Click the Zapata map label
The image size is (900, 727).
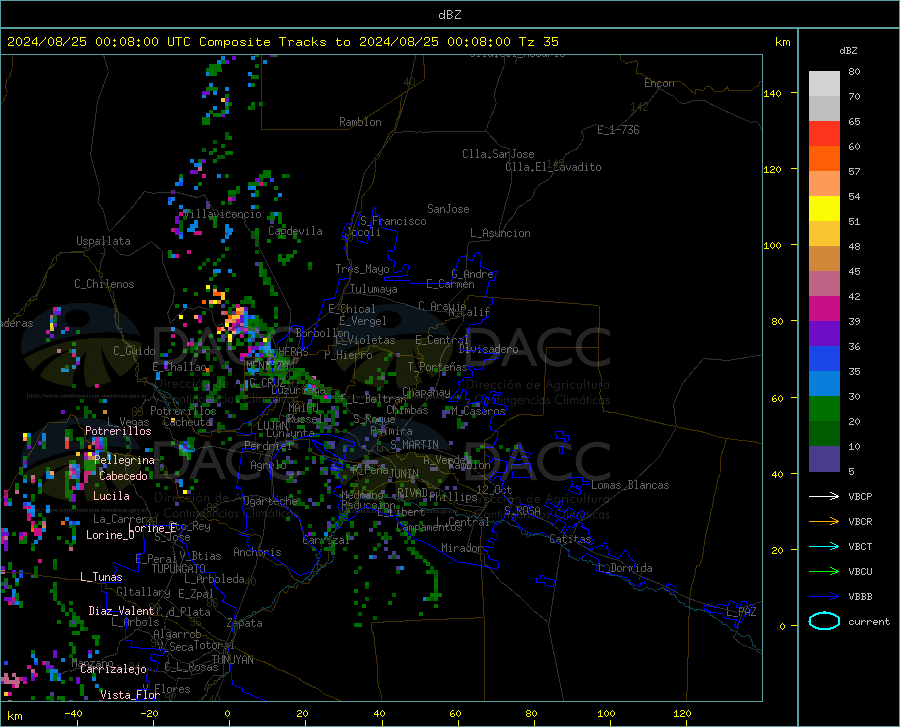pos(245,623)
